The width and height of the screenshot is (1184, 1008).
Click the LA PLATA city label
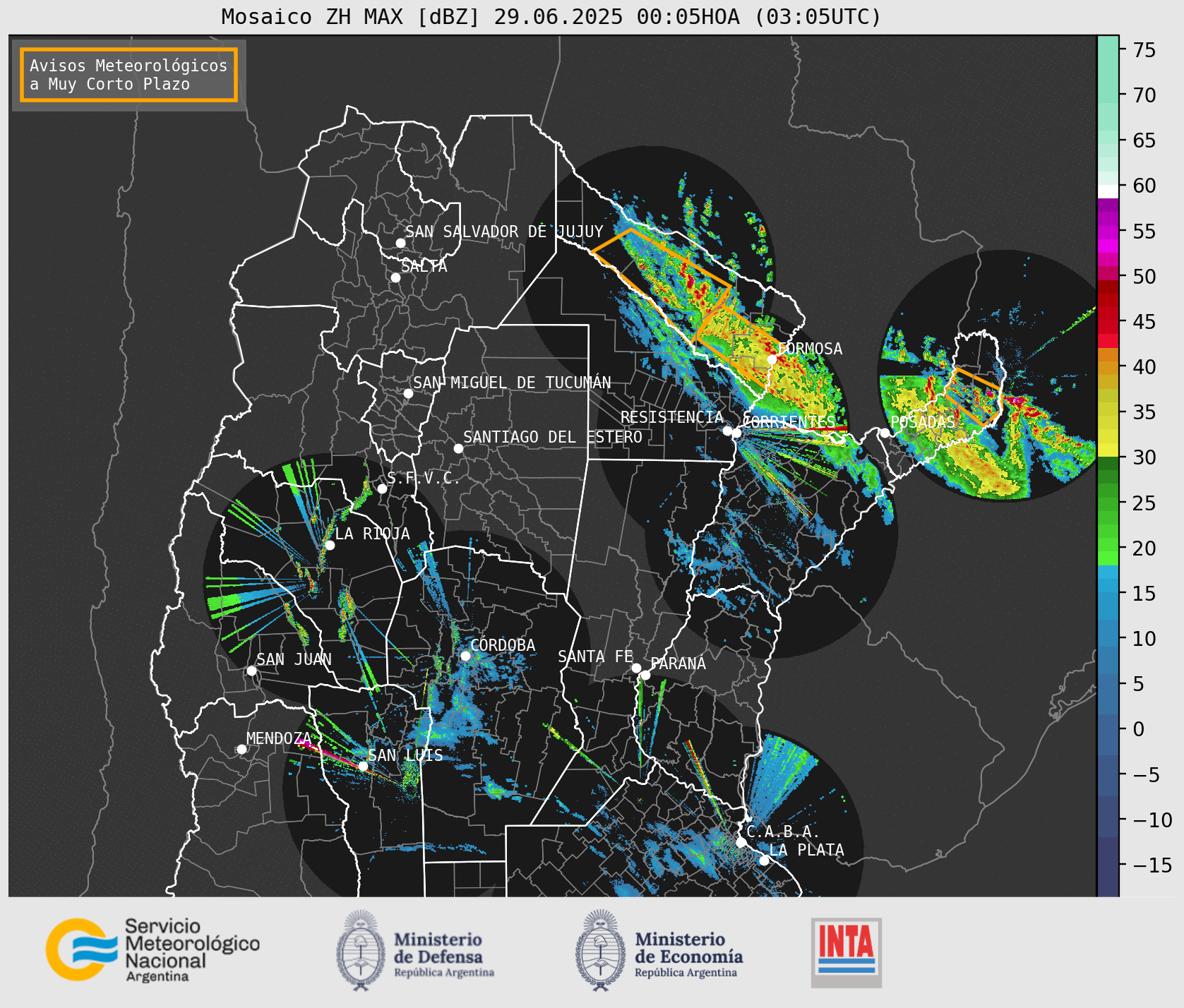click(806, 850)
